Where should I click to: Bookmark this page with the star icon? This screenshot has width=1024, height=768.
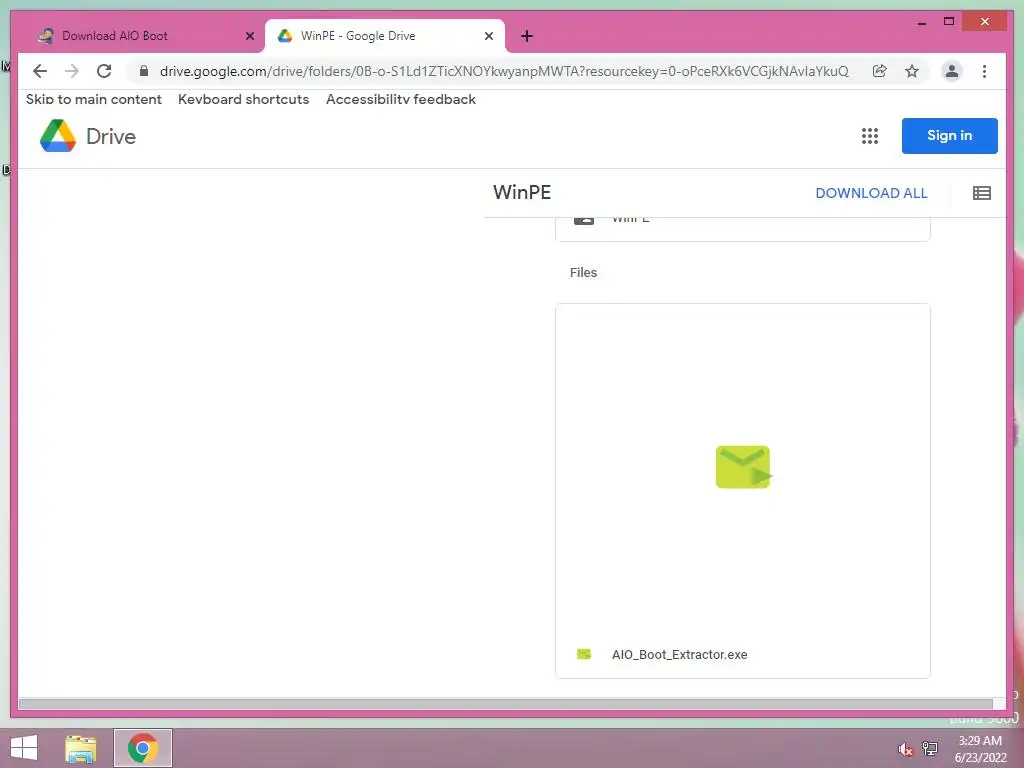(912, 71)
